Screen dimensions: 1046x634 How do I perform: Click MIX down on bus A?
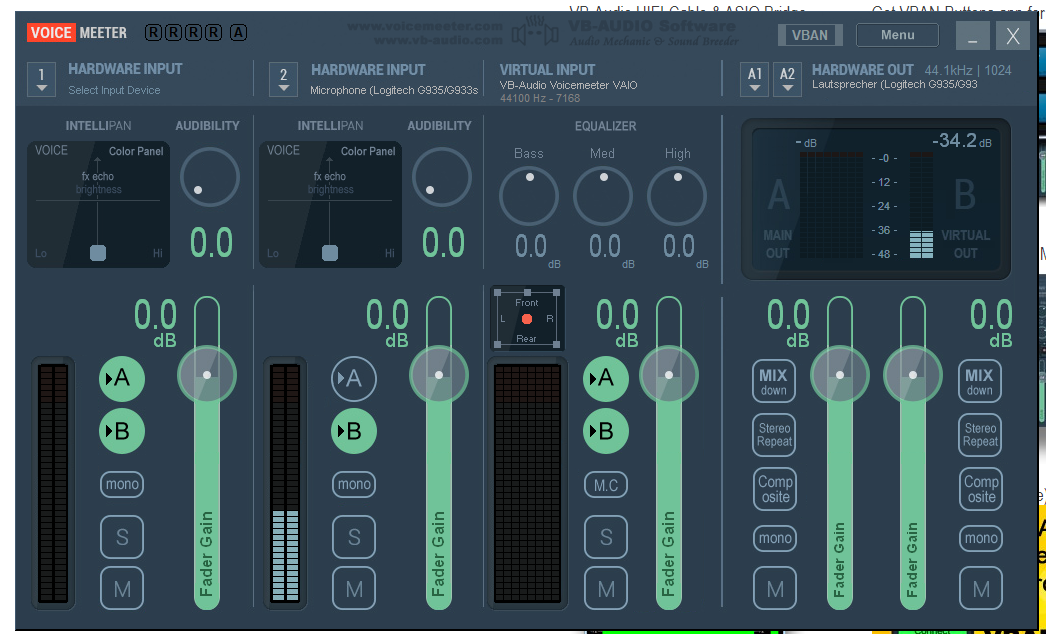[774, 381]
